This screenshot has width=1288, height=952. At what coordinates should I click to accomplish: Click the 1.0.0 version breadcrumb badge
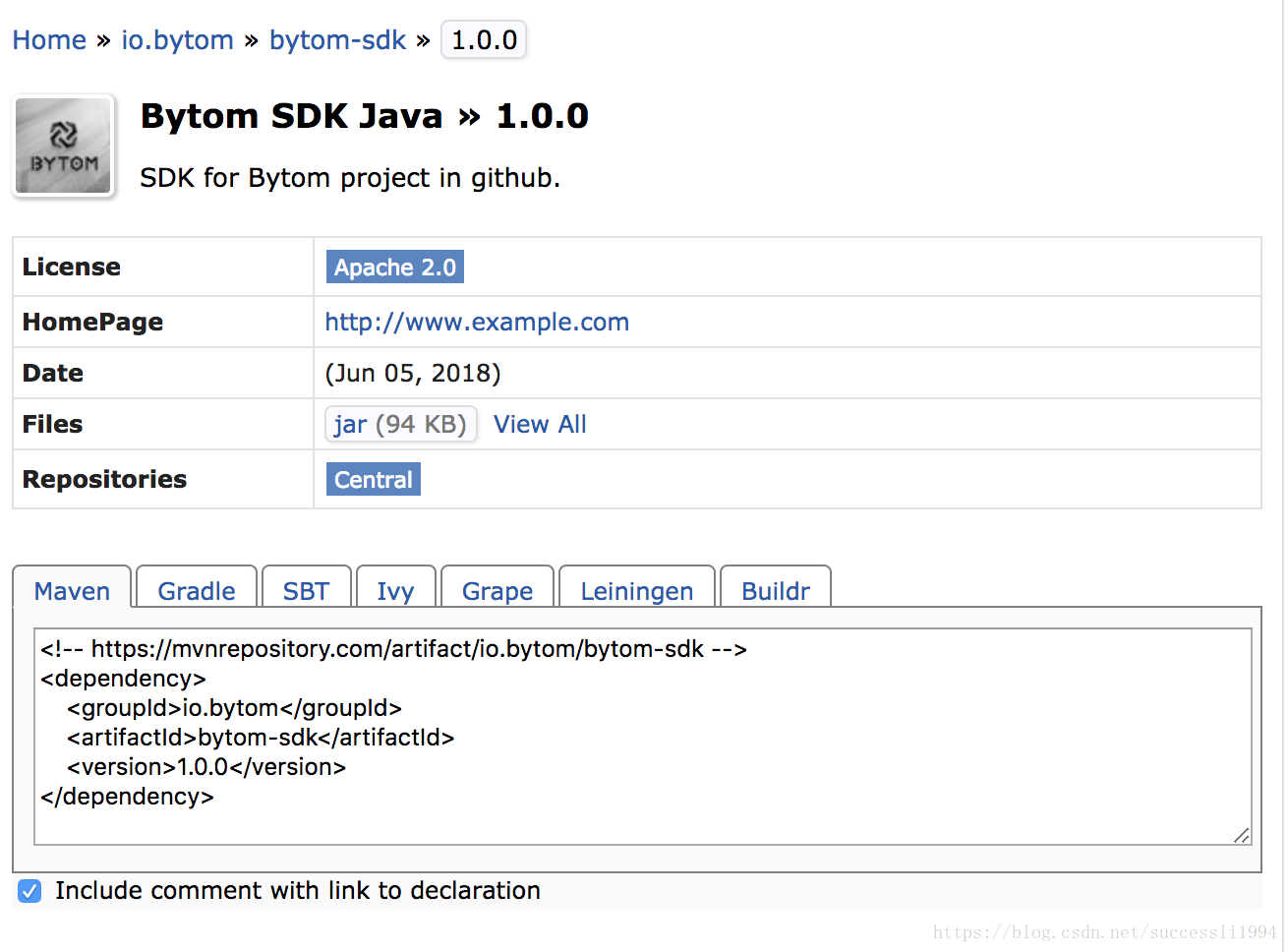pyautogui.click(x=484, y=40)
